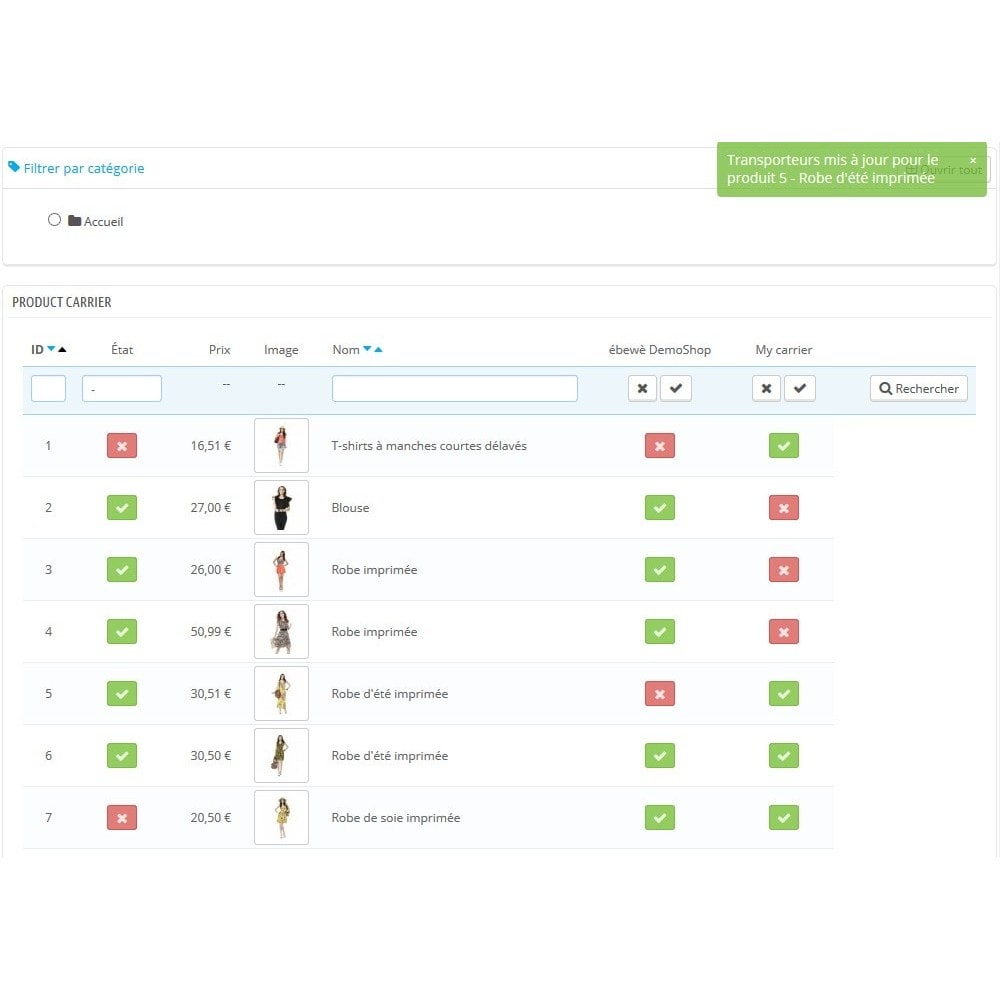Toggle État for product ID 3
Screen dimensions: 1000x1000
(x=122, y=570)
